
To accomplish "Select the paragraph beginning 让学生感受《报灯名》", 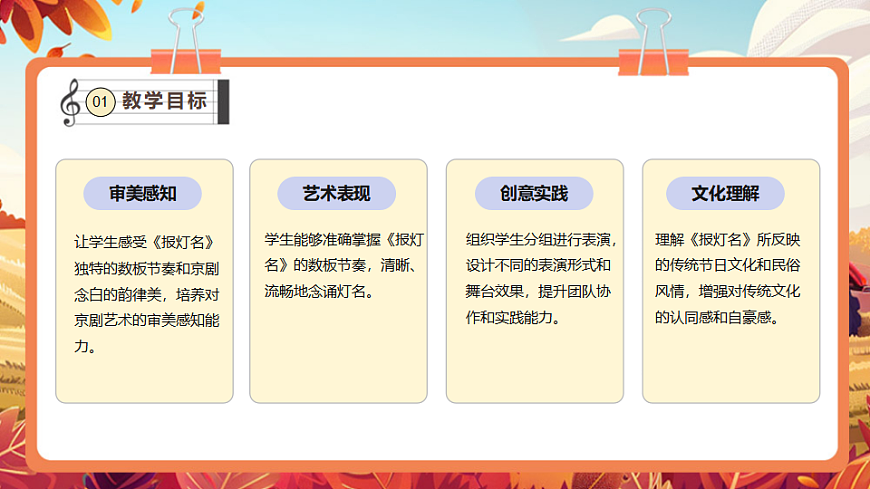I will [x=146, y=294].
